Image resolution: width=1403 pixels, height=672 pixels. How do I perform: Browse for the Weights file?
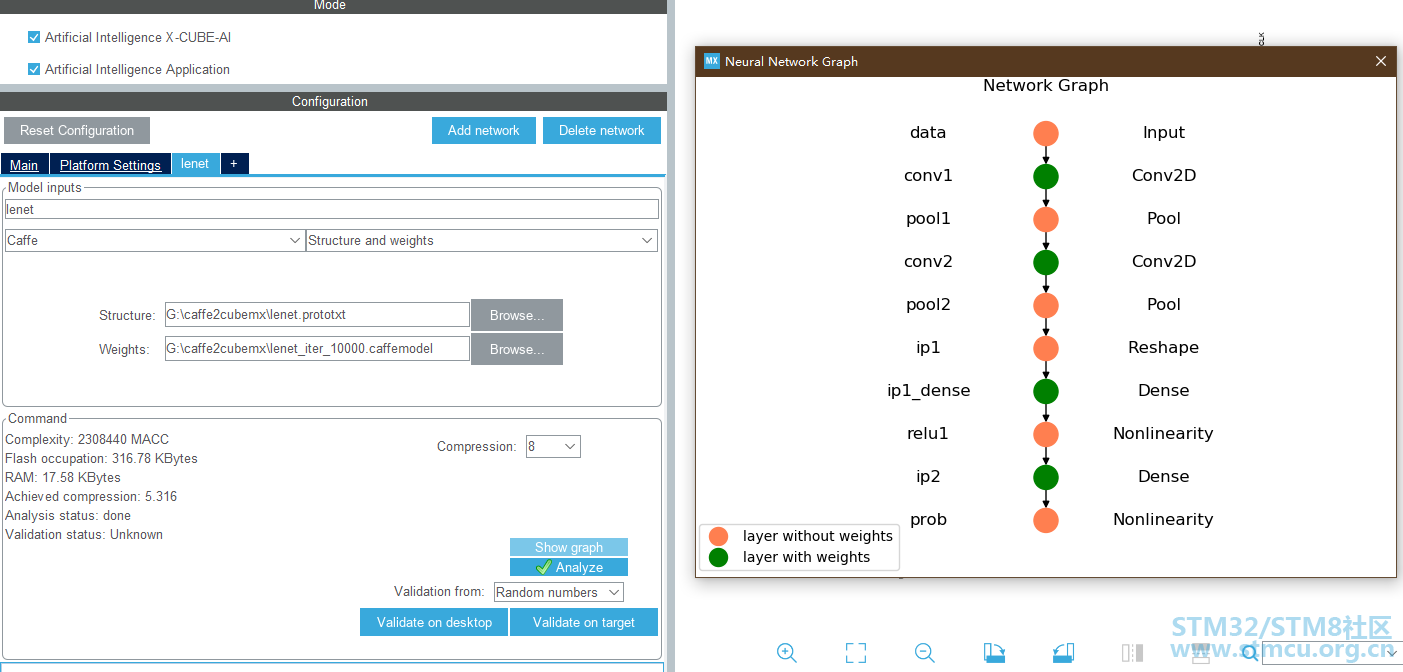pyautogui.click(x=517, y=349)
